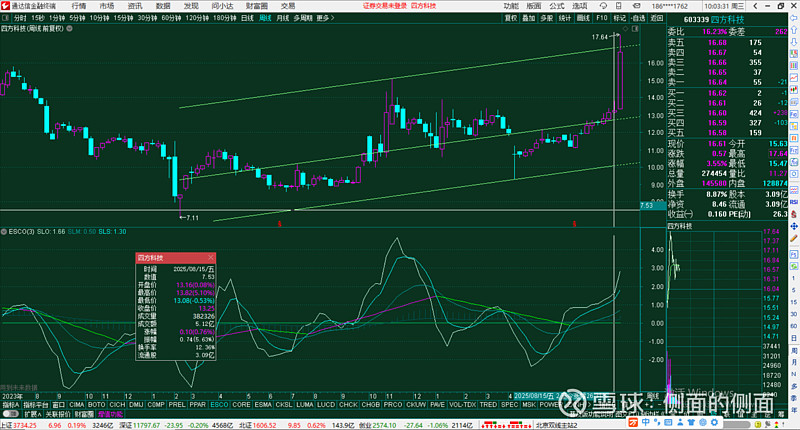The height and width of the screenshot is (430, 800).
Task: Click the 摩逼功能 button
Action: (x=110, y=414)
